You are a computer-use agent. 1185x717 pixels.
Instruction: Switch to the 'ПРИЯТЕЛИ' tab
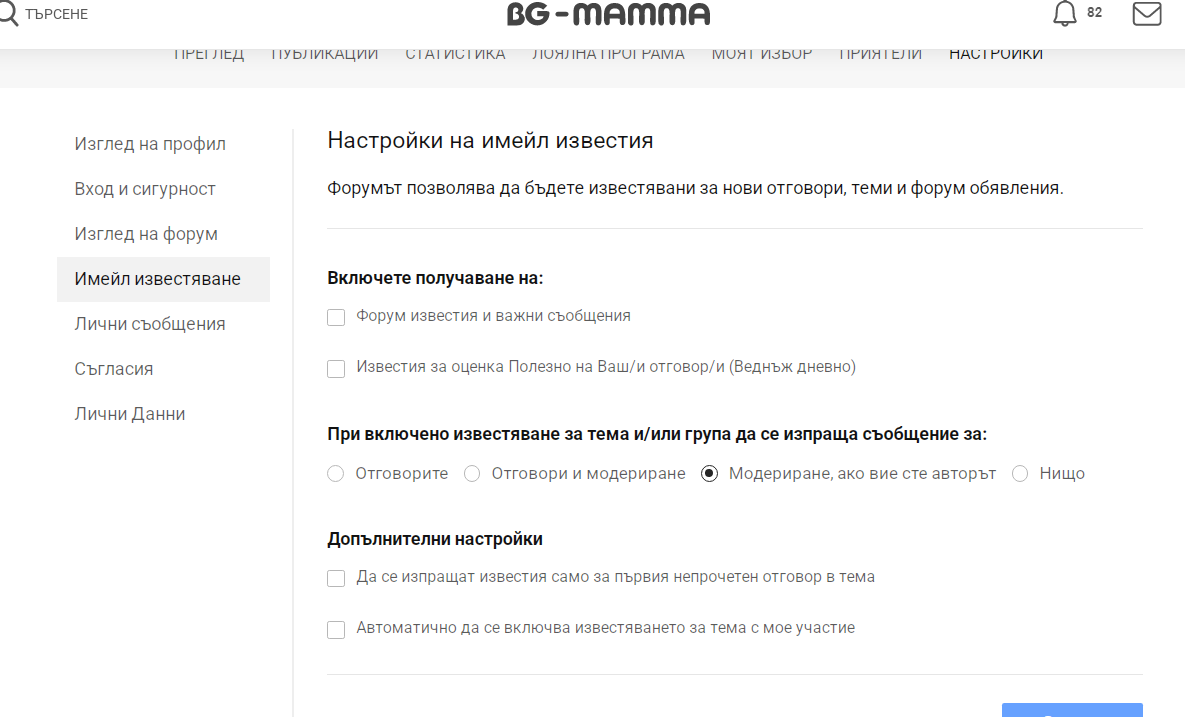[880, 54]
